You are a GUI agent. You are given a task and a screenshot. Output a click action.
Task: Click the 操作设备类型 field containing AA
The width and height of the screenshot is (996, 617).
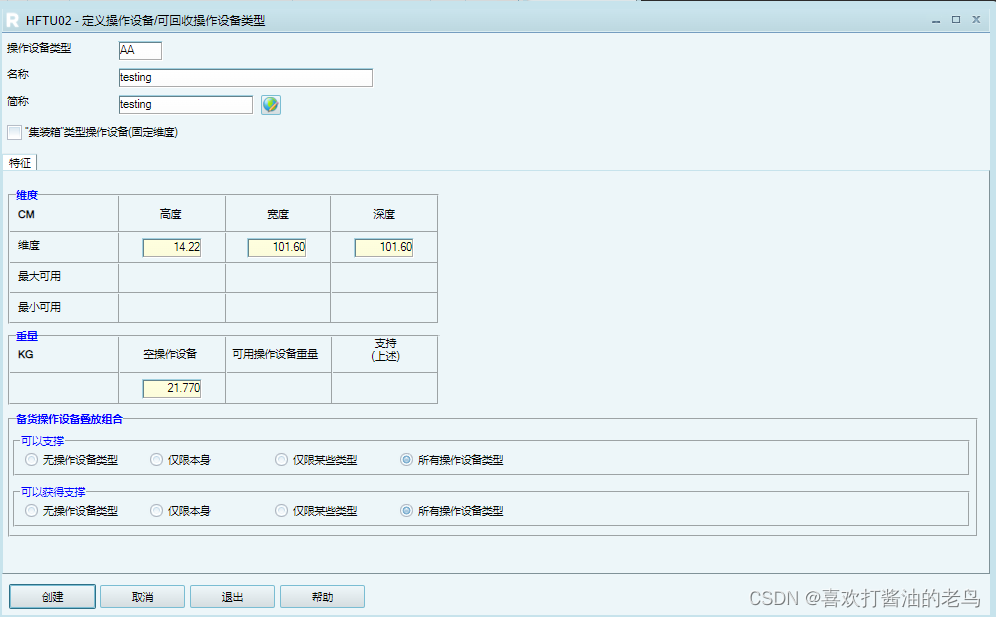139,49
